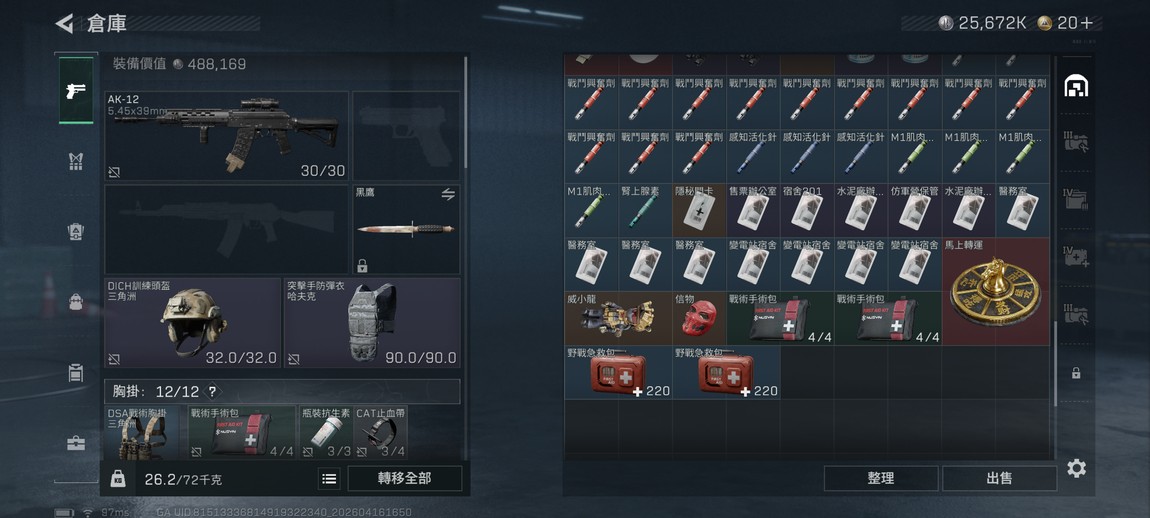
Task: Click the lock icon on the 黑鷹 knife slot
Action: [x=362, y=266]
